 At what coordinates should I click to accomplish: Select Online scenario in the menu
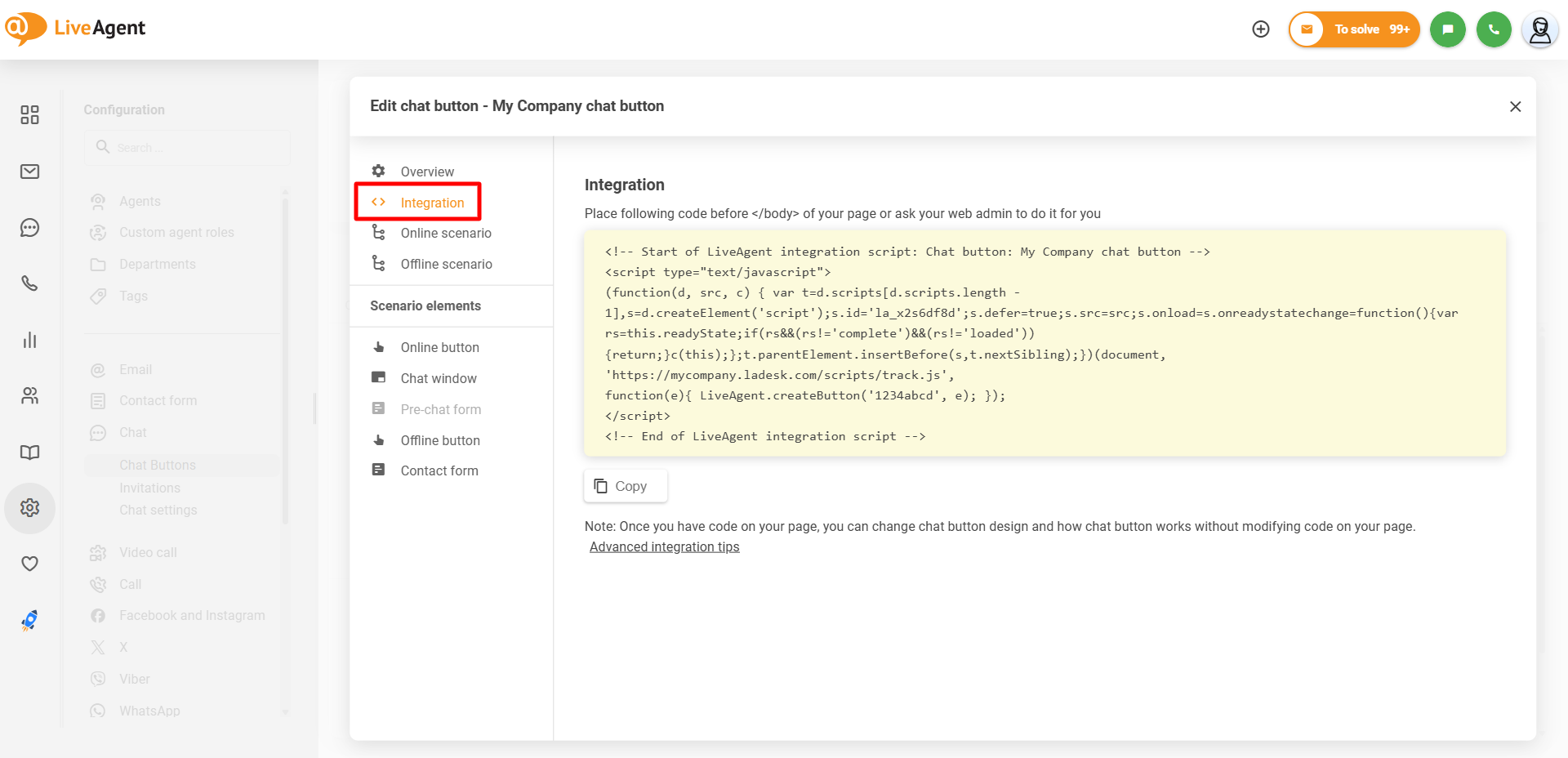coord(446,234)
